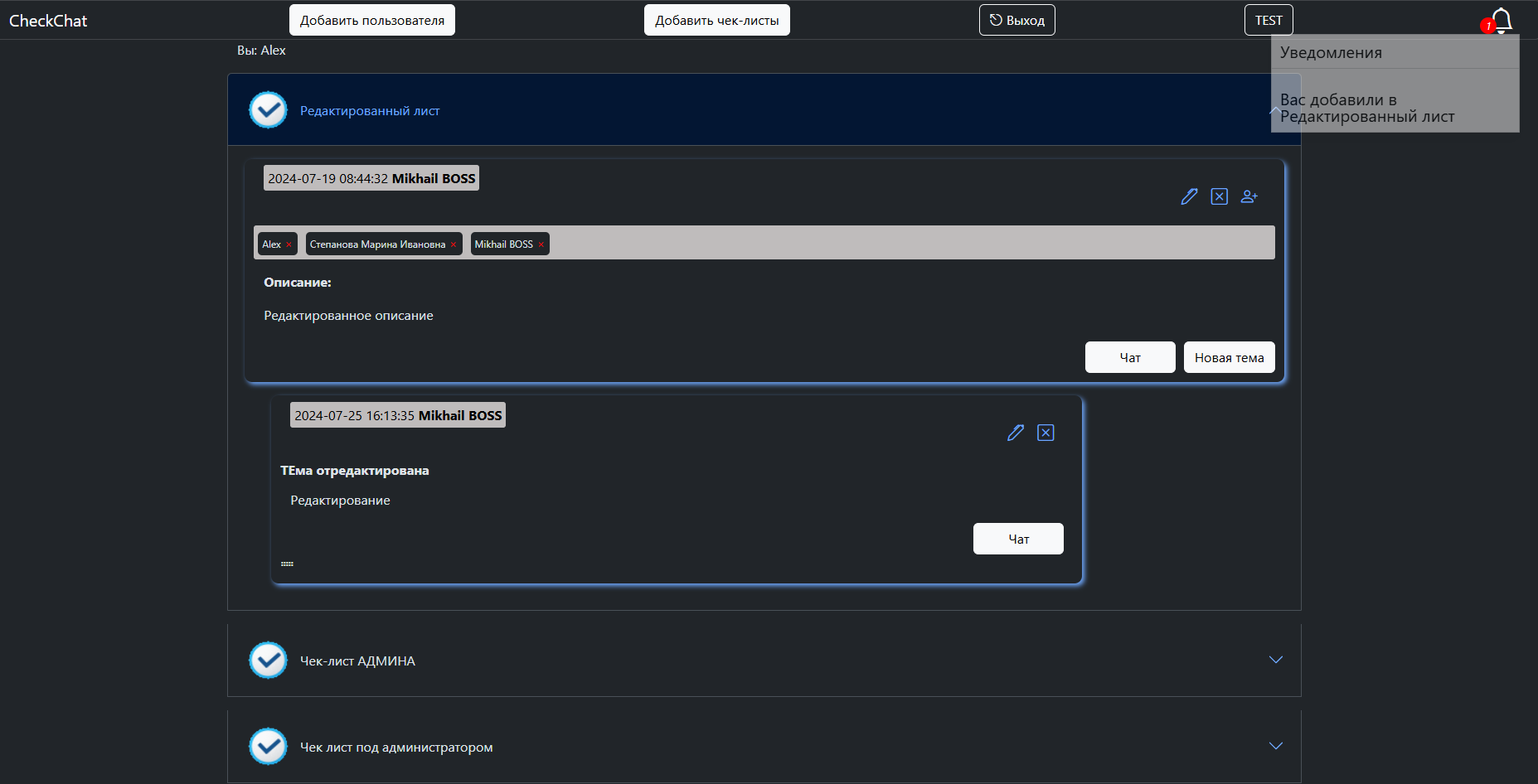
Task: Remove Alex tag using its red x
Action: tap(289, 244)
